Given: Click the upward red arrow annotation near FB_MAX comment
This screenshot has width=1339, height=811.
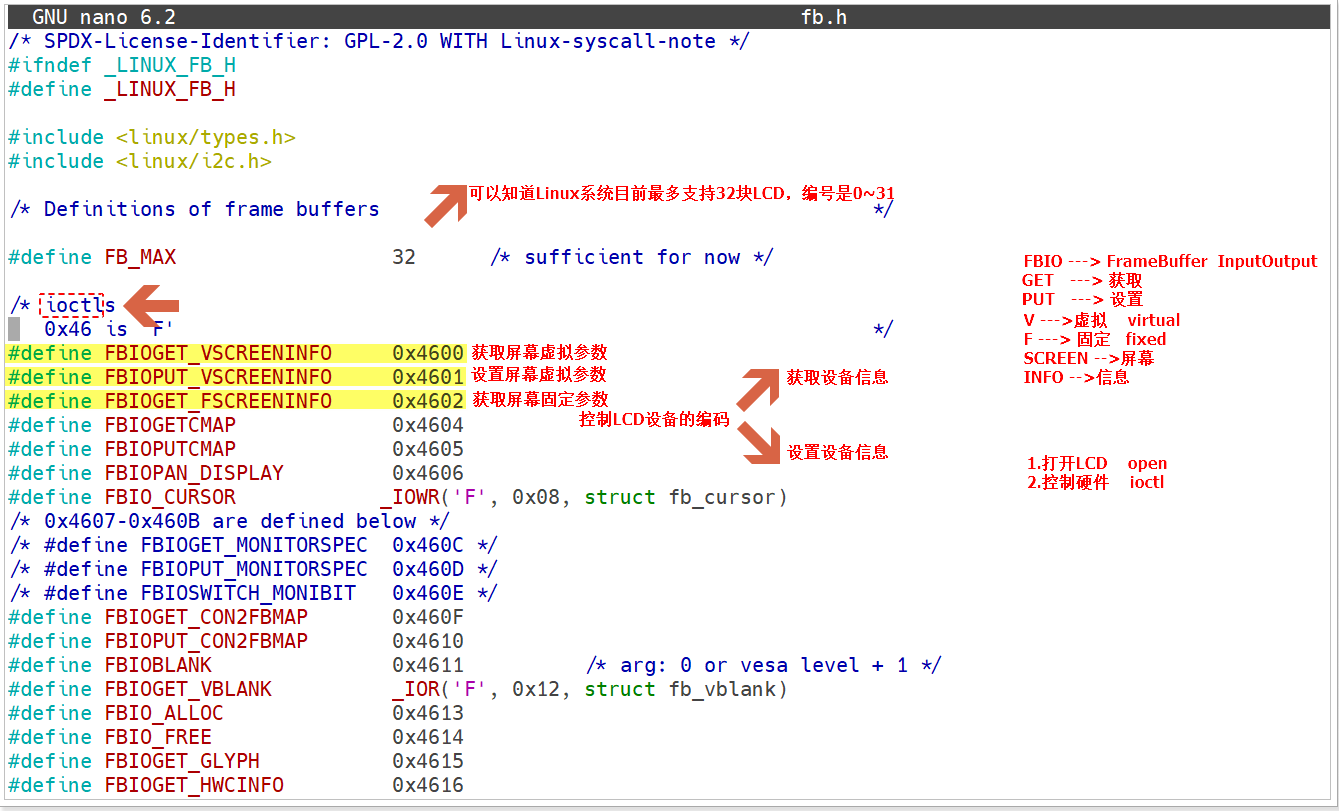Looking at the screenshot, I should coord(444,200).
